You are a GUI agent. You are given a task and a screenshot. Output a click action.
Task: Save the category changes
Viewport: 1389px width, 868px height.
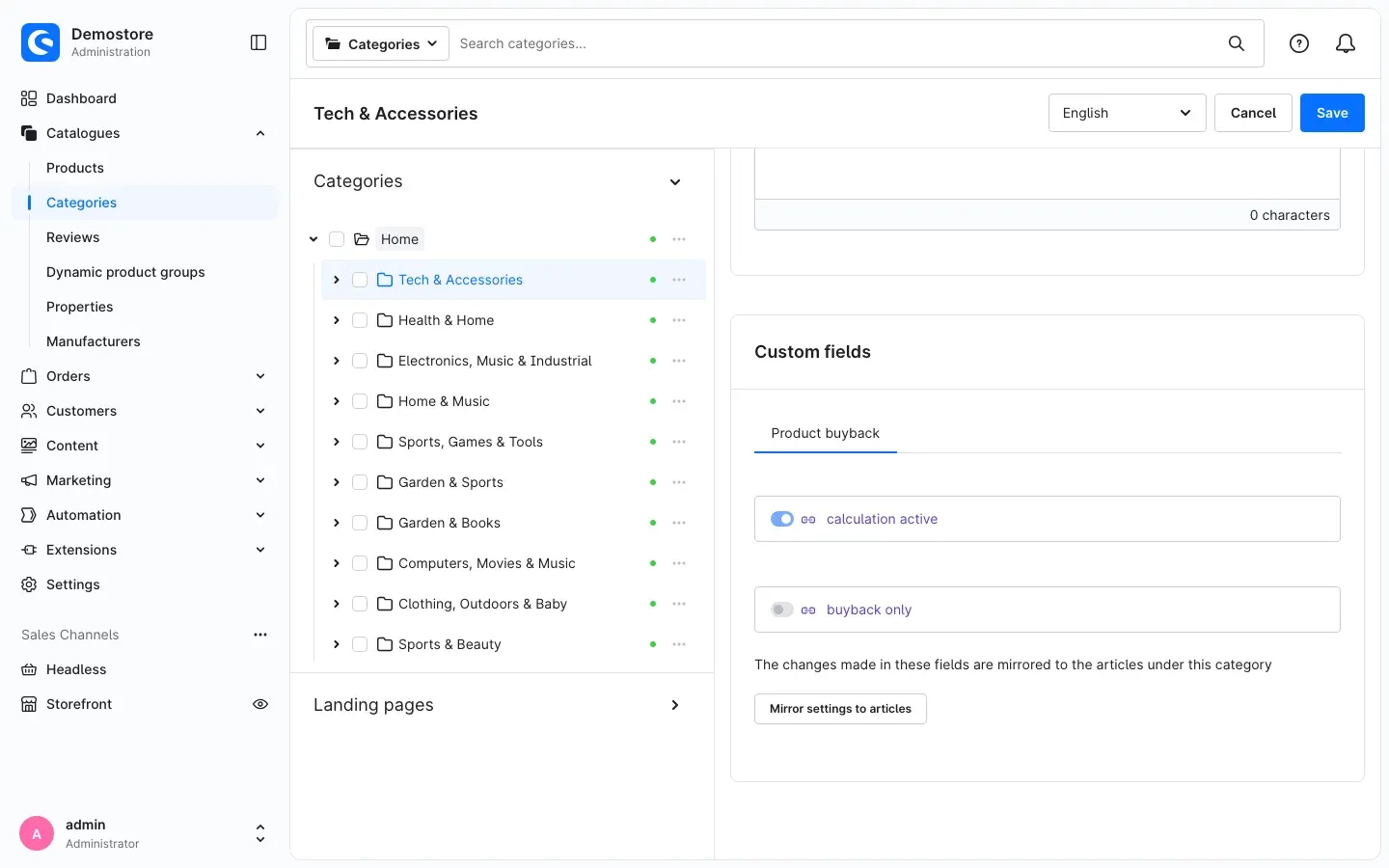(1332, 113)
